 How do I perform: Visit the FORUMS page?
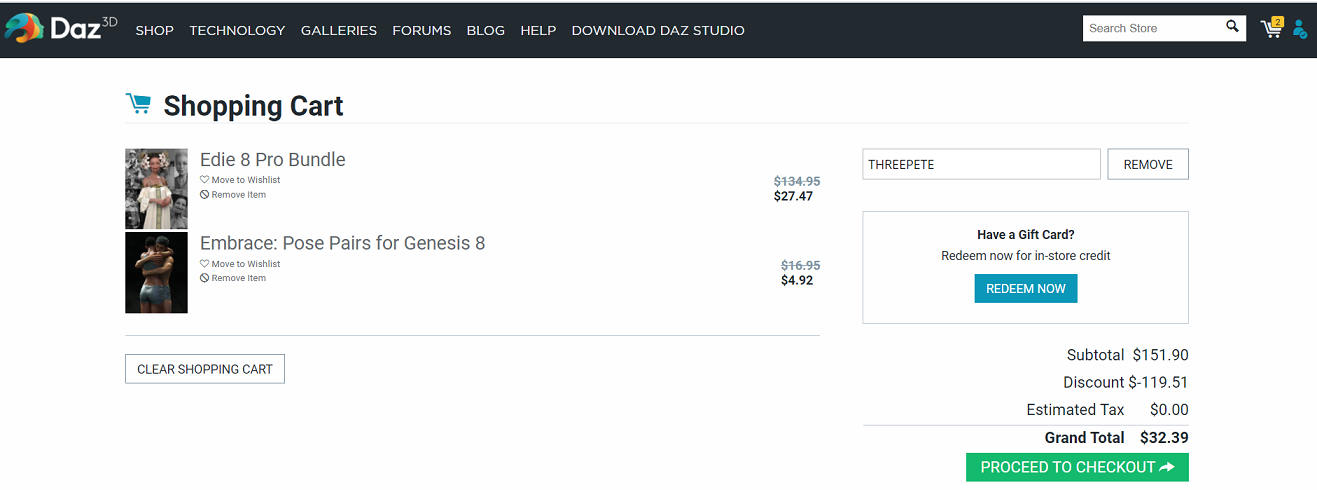point(421,30)
